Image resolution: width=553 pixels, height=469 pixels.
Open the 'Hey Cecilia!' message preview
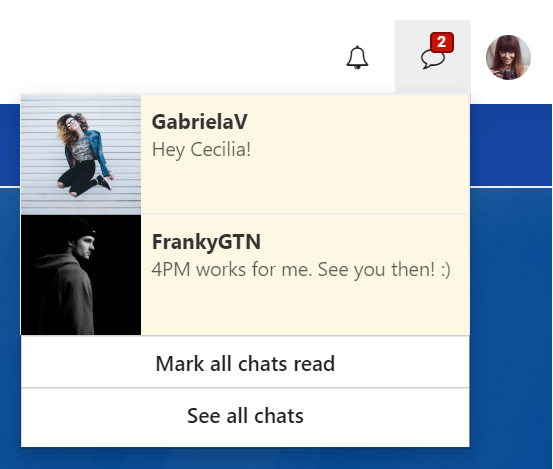click(201, 149)
